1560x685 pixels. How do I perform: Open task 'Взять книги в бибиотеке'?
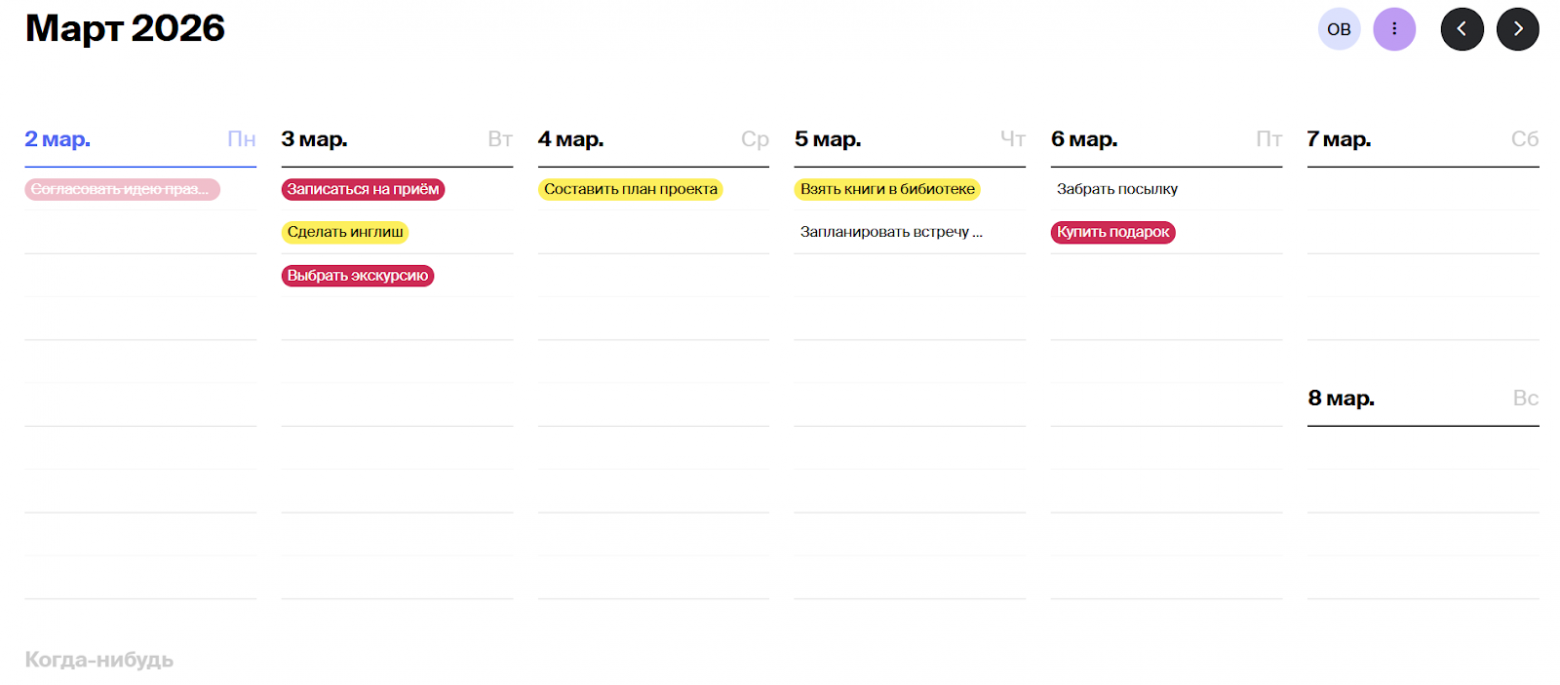coord(887,189)
